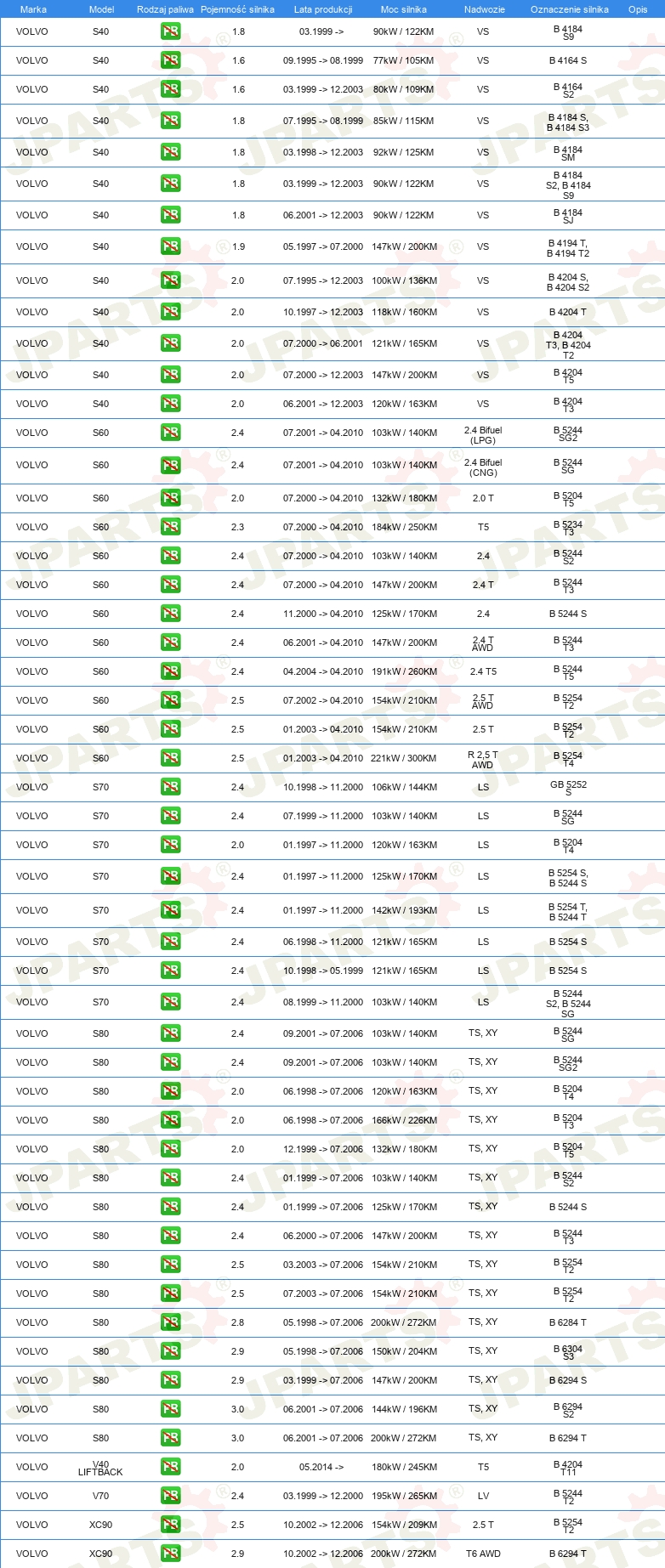This screenshot has width=665, height=1568.
Task: Click fuel icon in S60 2.3 T5 row
Action: [x=170, y=527]
